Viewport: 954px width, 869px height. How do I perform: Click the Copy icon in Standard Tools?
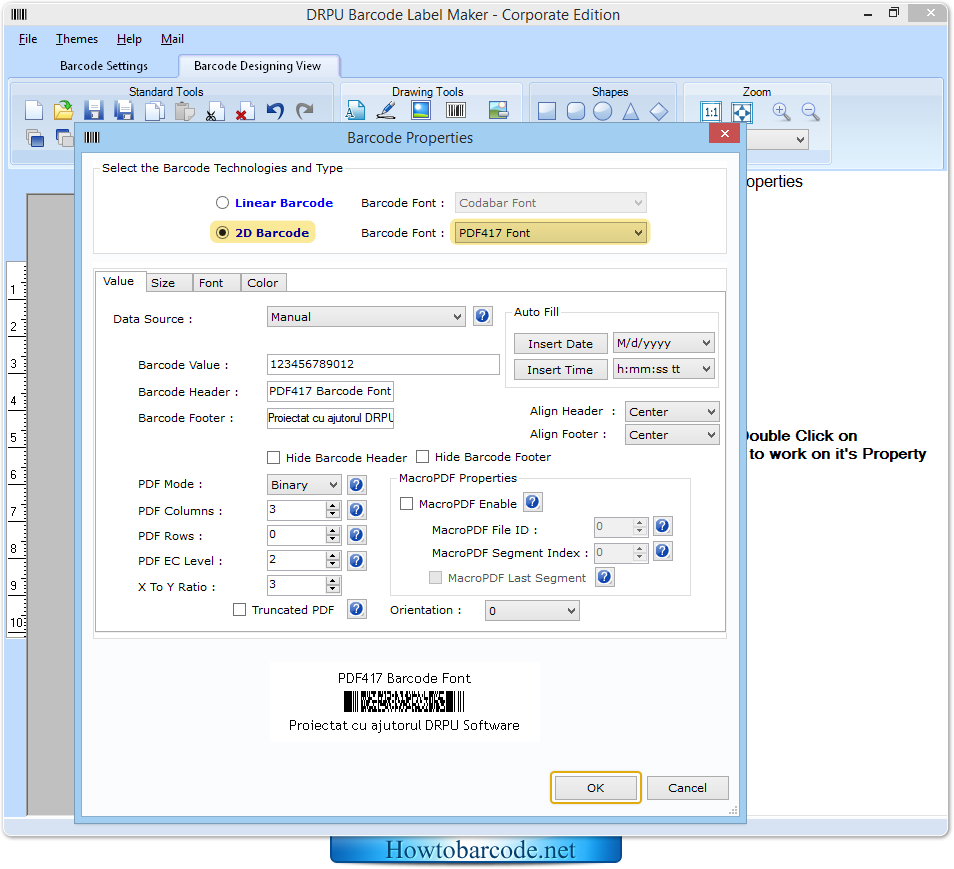click(x=155, y=111)
